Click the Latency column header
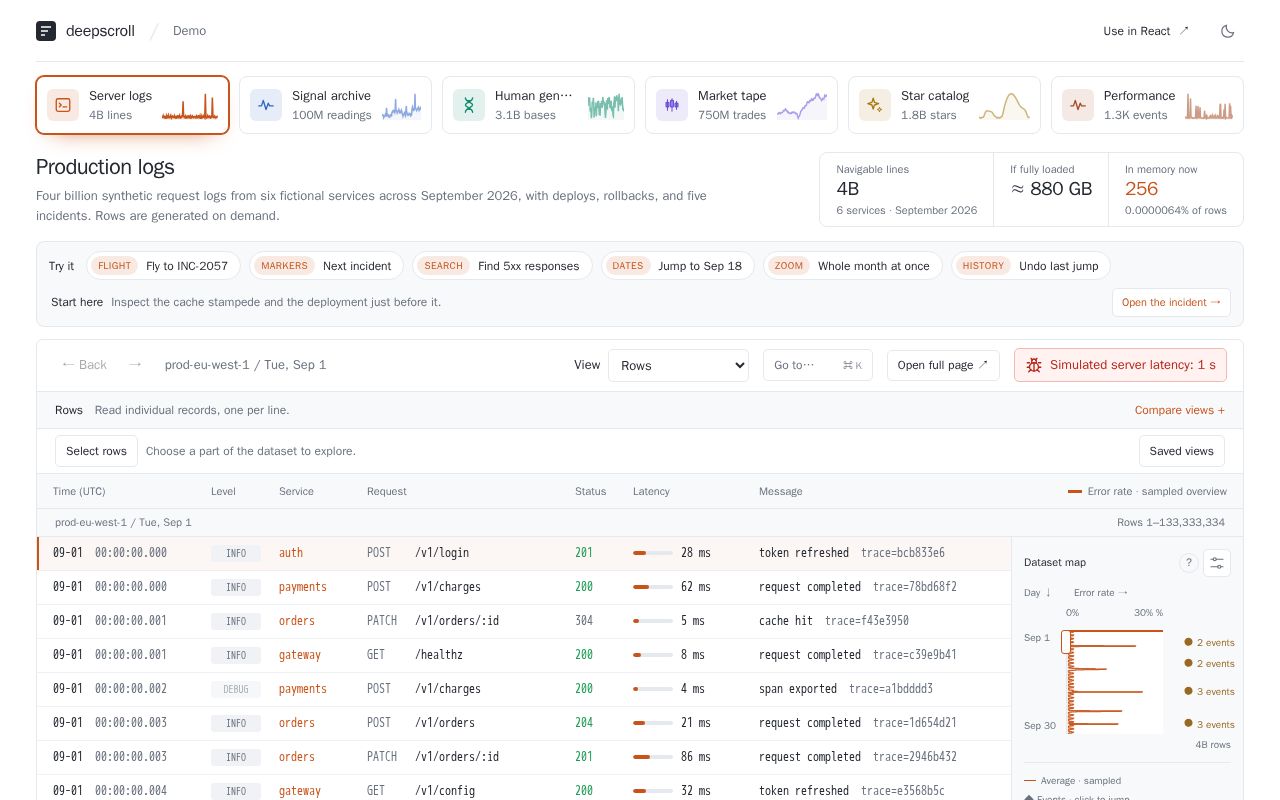Image resolution: width=1280 pixels, height=800 pixels. click(x=651, y=491)
